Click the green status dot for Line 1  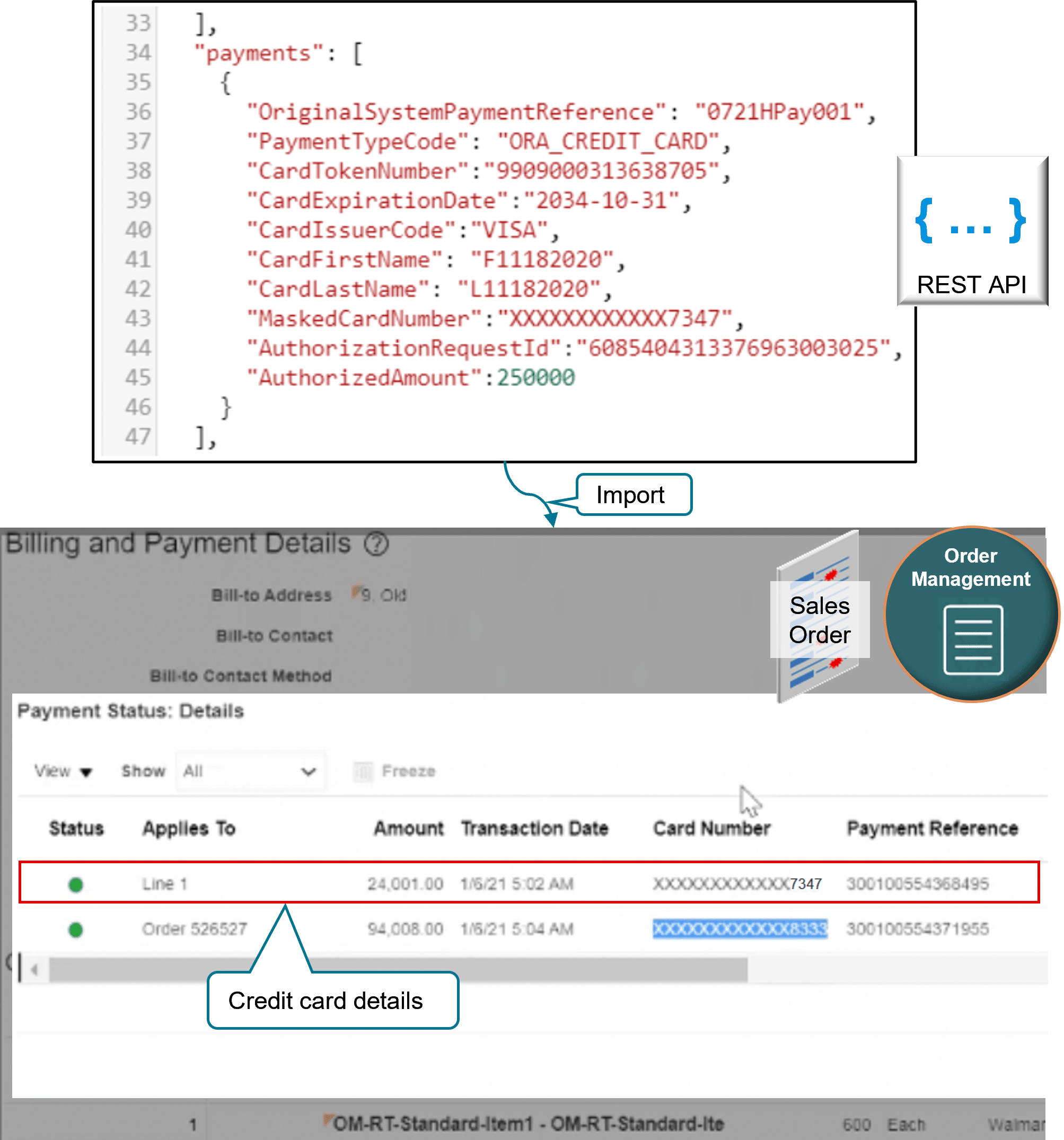tap(76, 884)
